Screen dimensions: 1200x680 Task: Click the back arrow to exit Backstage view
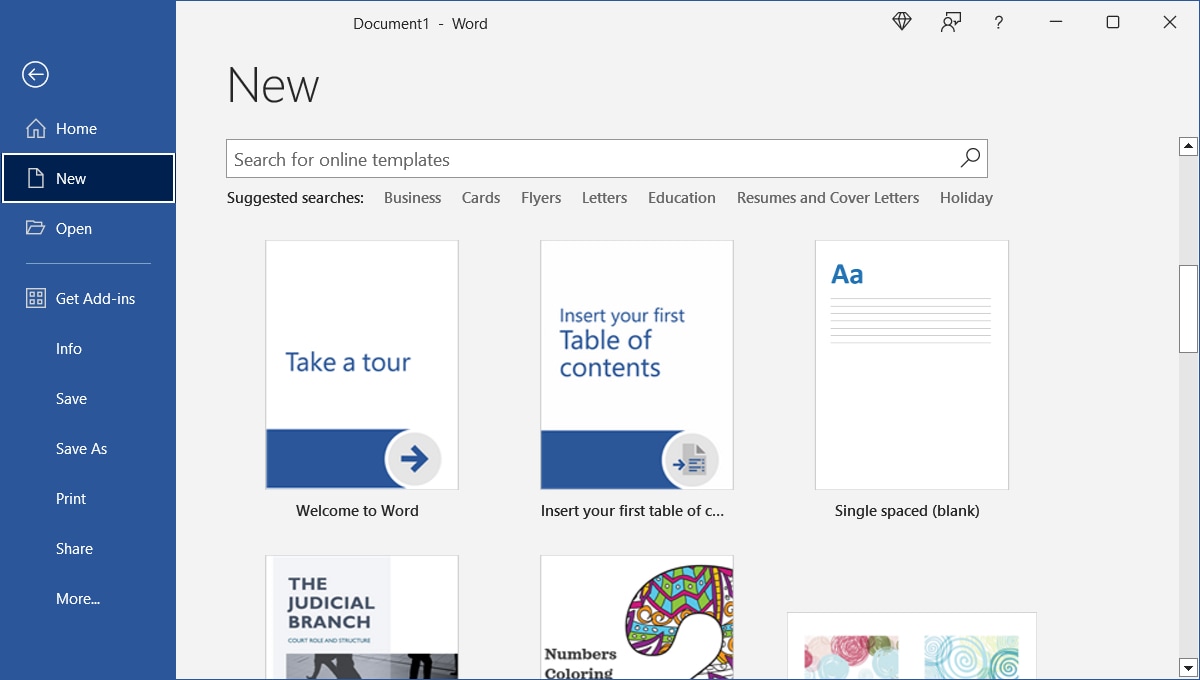tap(35, 74)
